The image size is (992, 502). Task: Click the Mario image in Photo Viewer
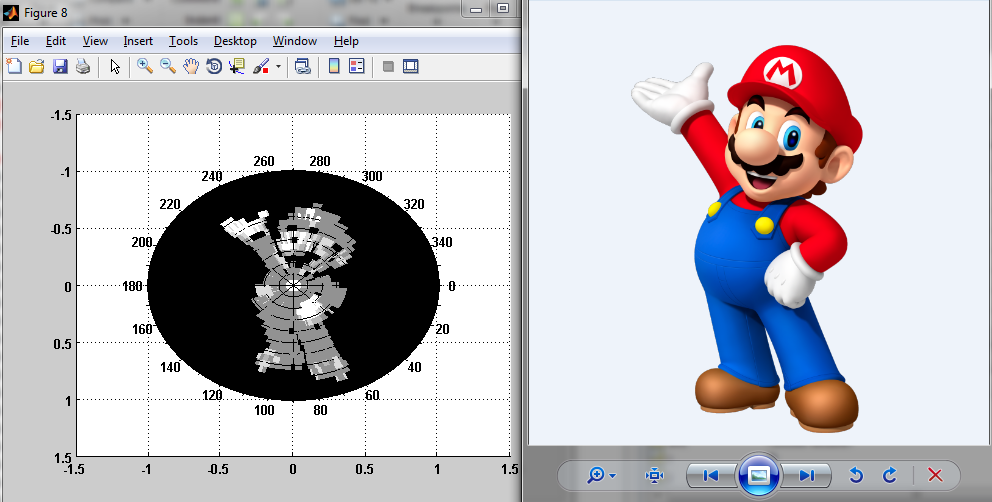747,241
